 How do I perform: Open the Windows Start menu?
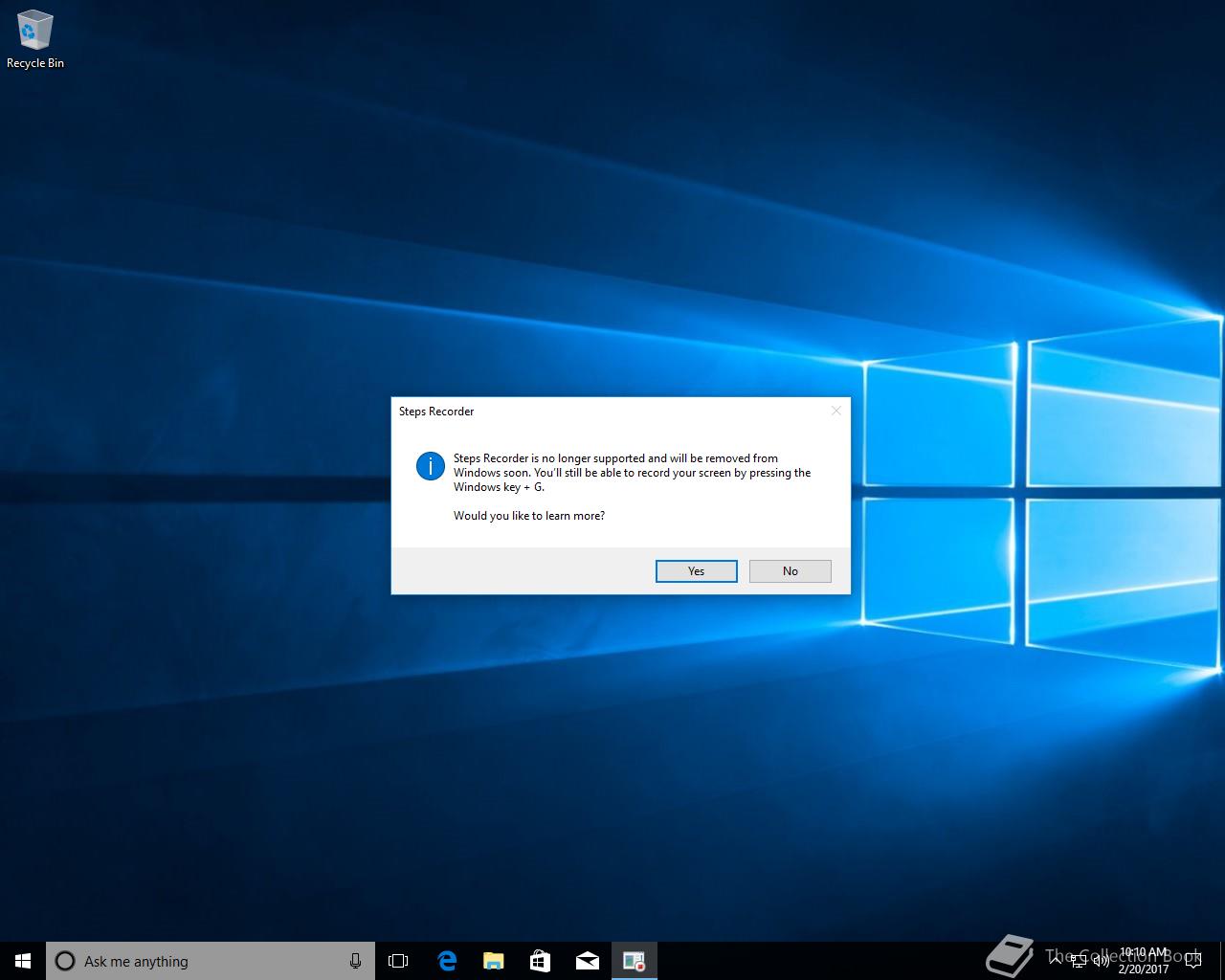coord(23,961)
